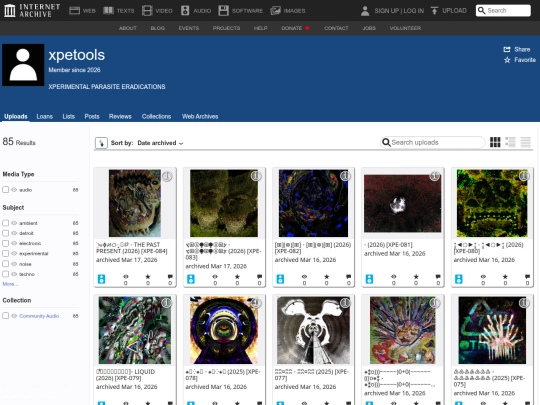Click the xpetools profile avatar

point(23,65)
